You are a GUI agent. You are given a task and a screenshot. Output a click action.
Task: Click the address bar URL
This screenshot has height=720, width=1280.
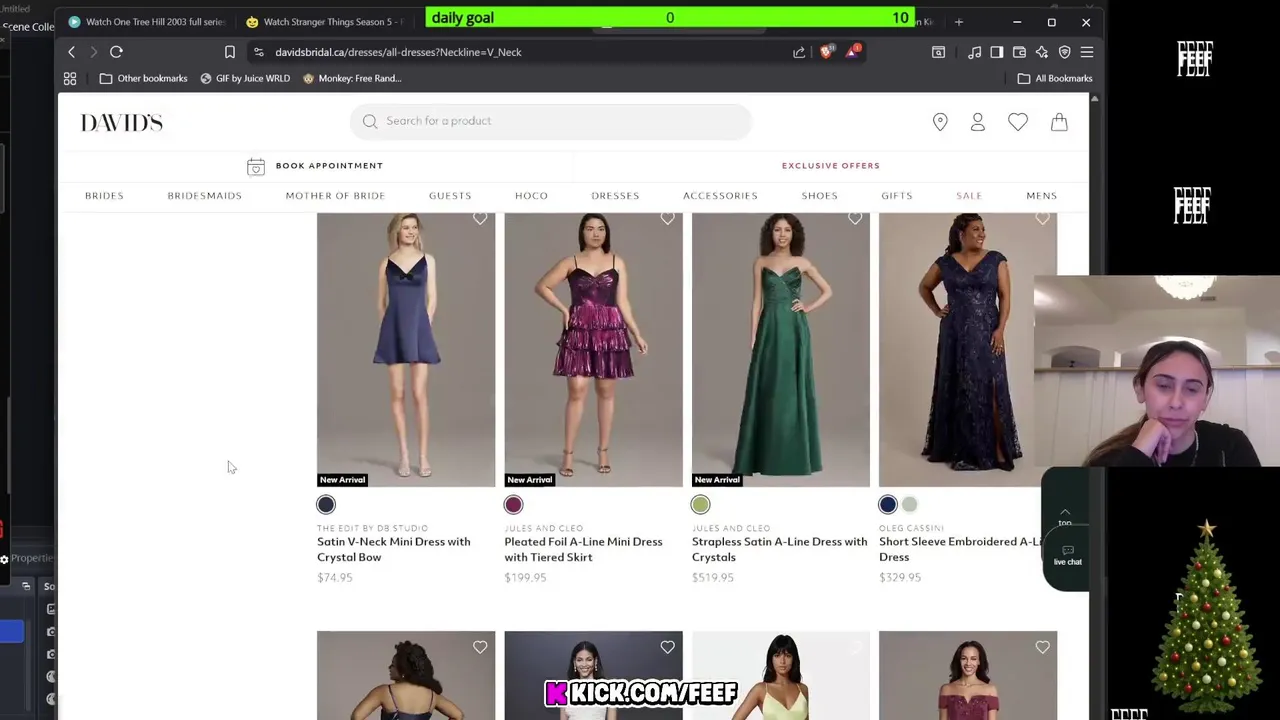pyautogui.click(x=398, y=52)
